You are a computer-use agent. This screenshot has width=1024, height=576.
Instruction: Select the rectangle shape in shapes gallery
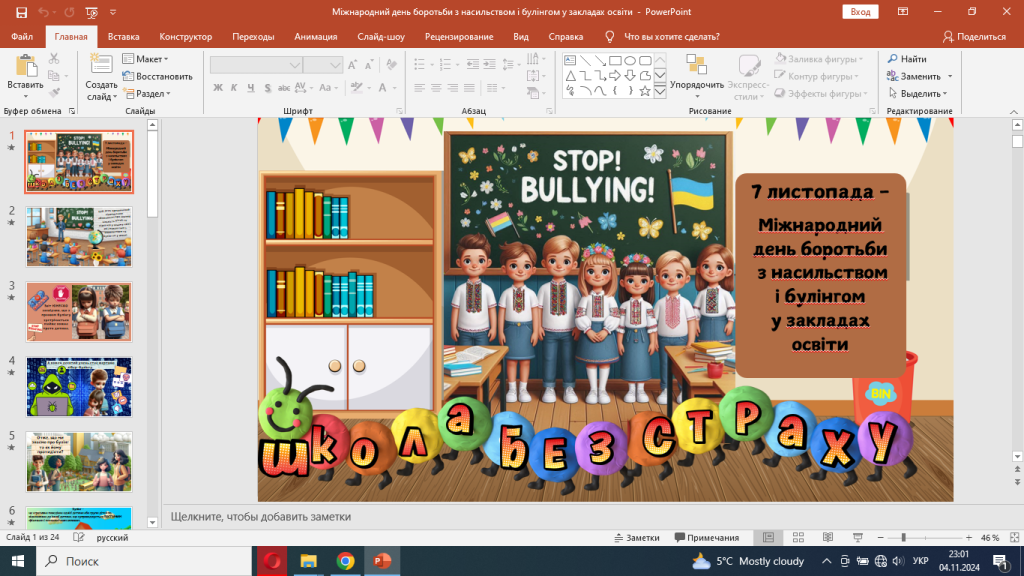click(x=615, y=60)
